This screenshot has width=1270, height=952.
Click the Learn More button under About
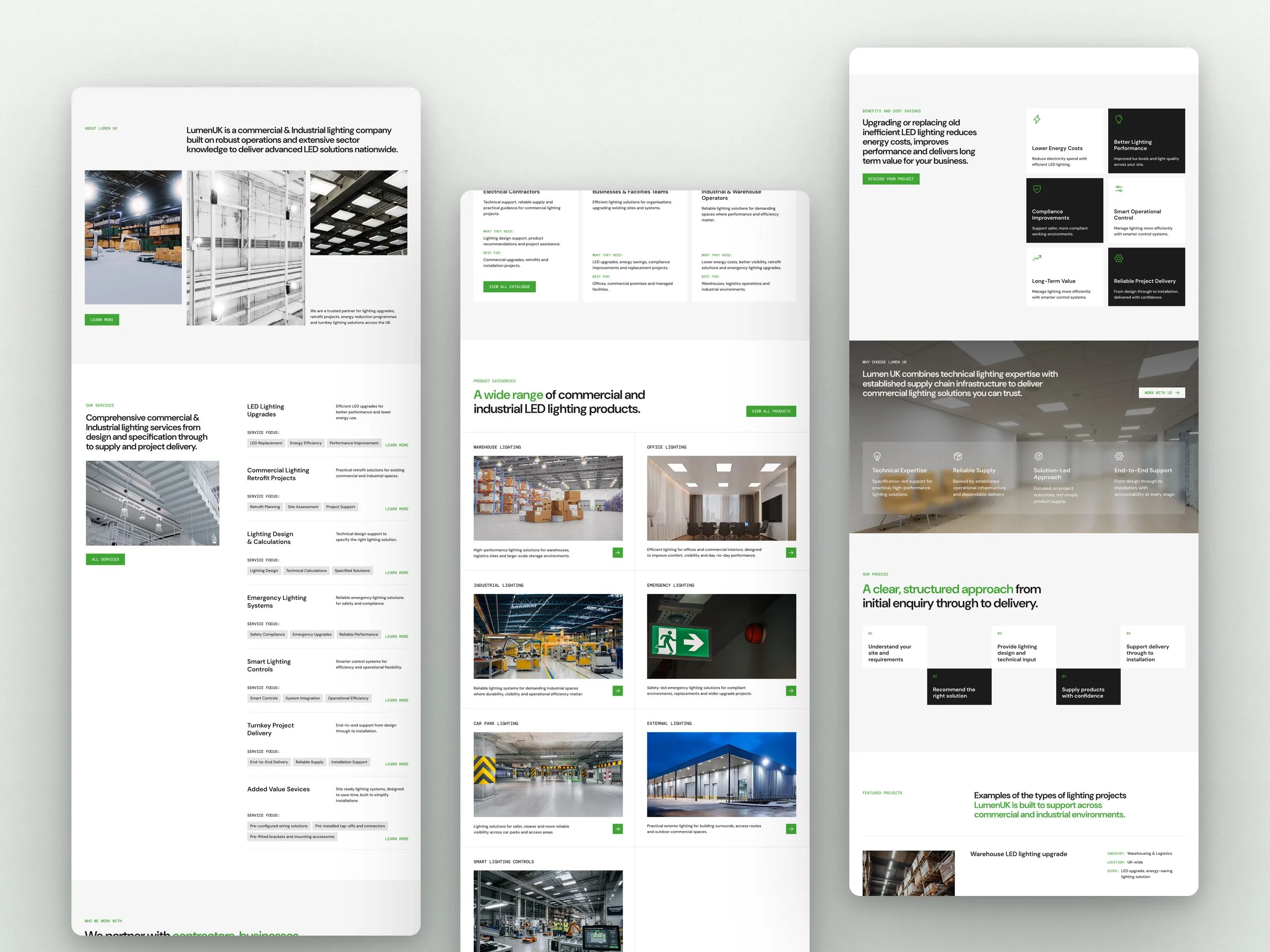(102, 320)
